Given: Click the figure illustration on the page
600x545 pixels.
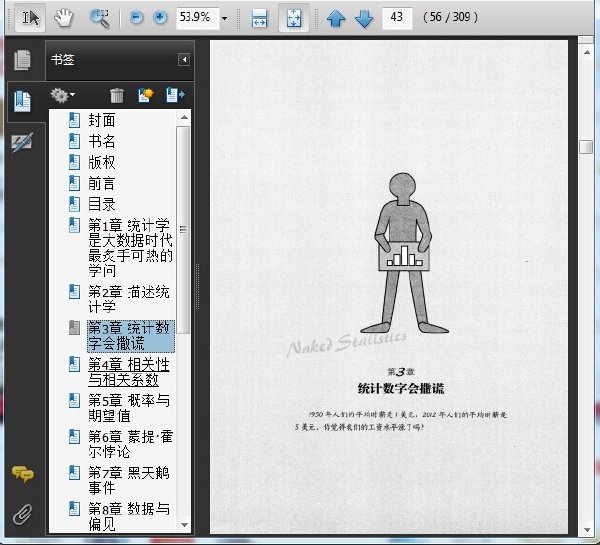Looking at the screenshot, I should click(x=403, y=253).
